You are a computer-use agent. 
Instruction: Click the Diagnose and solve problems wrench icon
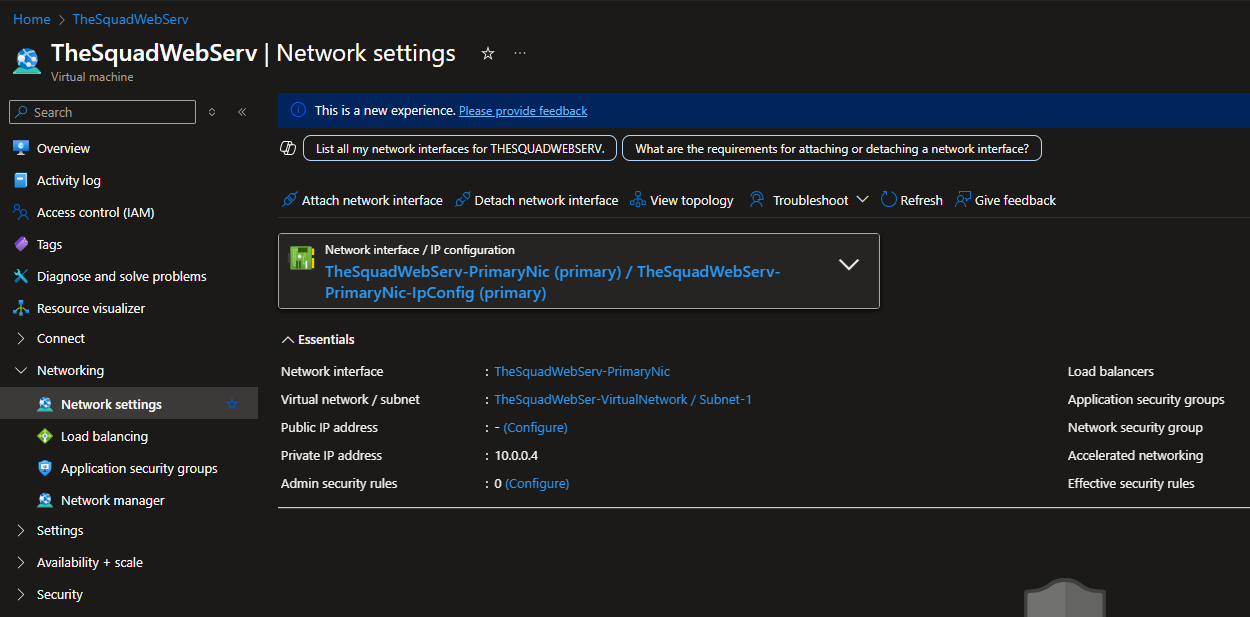(21, 276)
